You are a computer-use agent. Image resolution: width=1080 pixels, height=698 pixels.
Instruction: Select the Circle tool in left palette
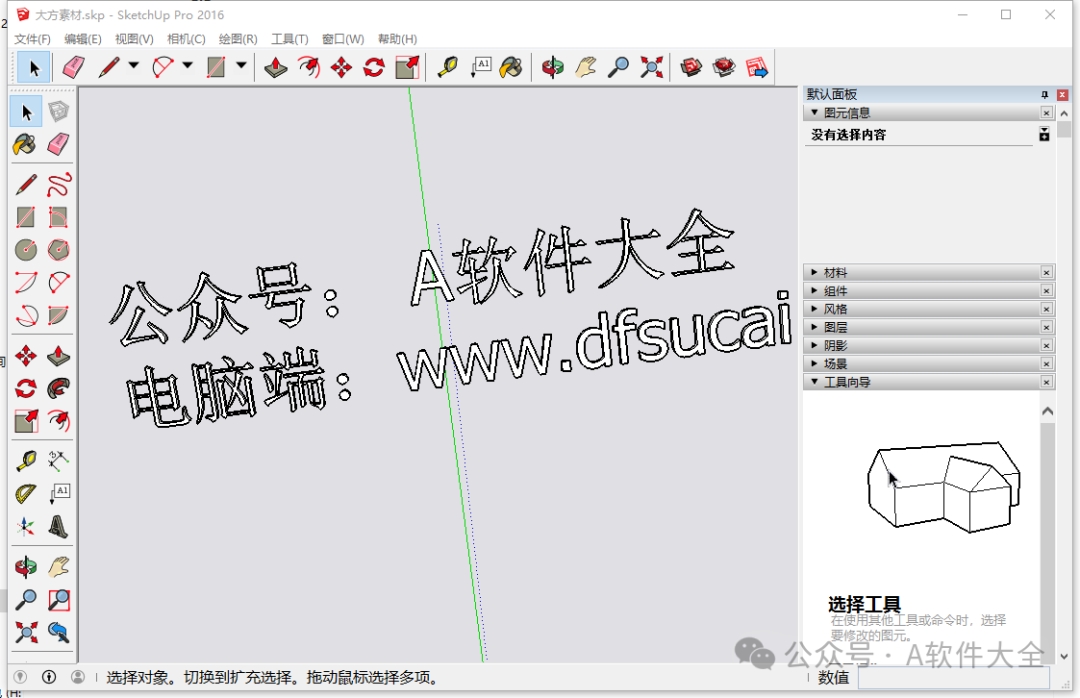pos(26,249)
